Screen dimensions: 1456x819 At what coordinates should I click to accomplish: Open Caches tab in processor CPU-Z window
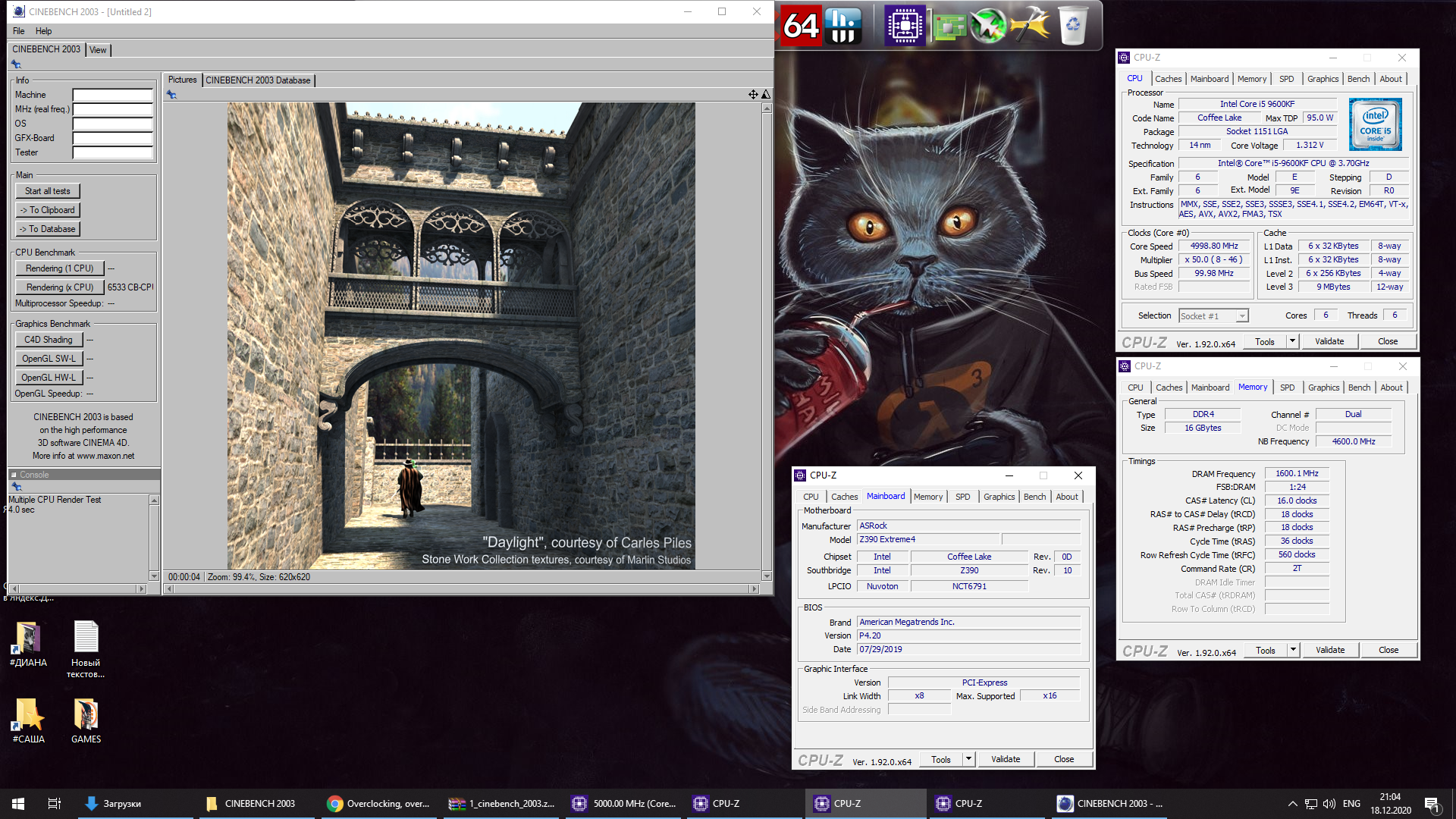tap(1168, 79)
